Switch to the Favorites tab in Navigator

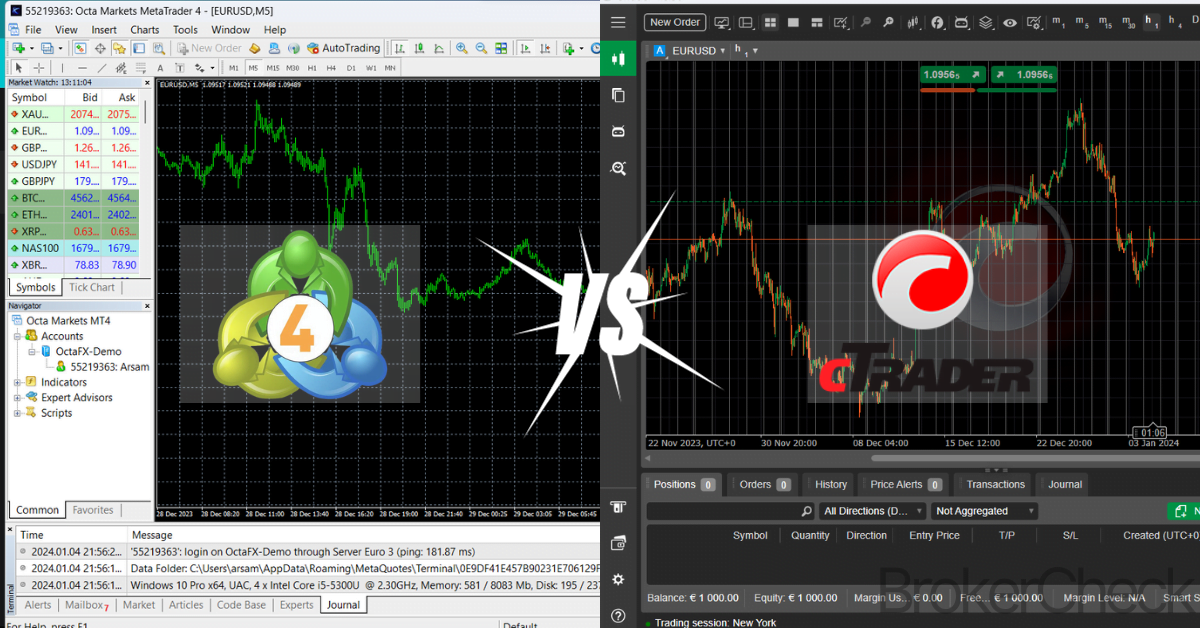(93, 510)
